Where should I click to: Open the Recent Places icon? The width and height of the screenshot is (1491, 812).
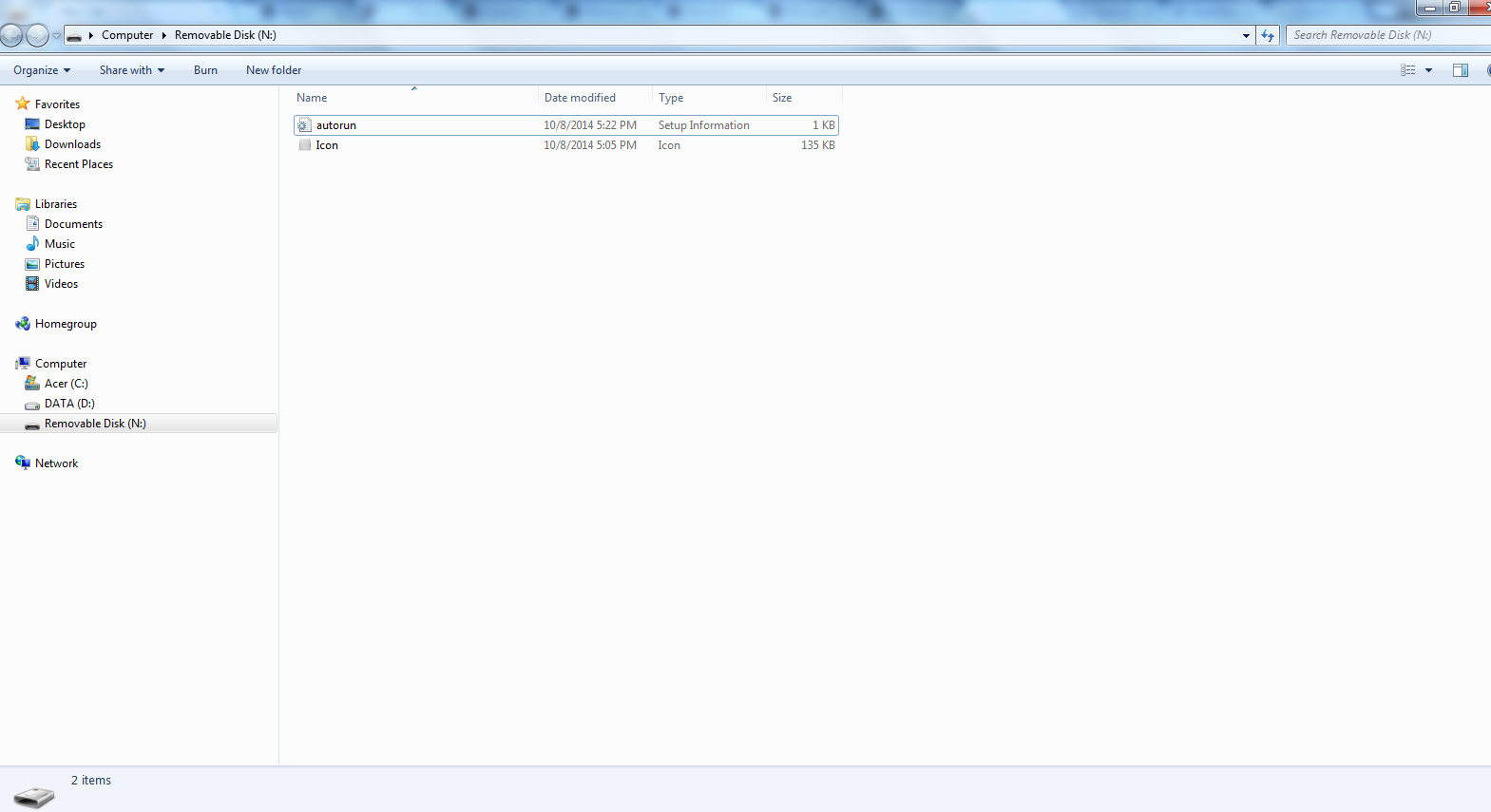(x=32, y=164)
